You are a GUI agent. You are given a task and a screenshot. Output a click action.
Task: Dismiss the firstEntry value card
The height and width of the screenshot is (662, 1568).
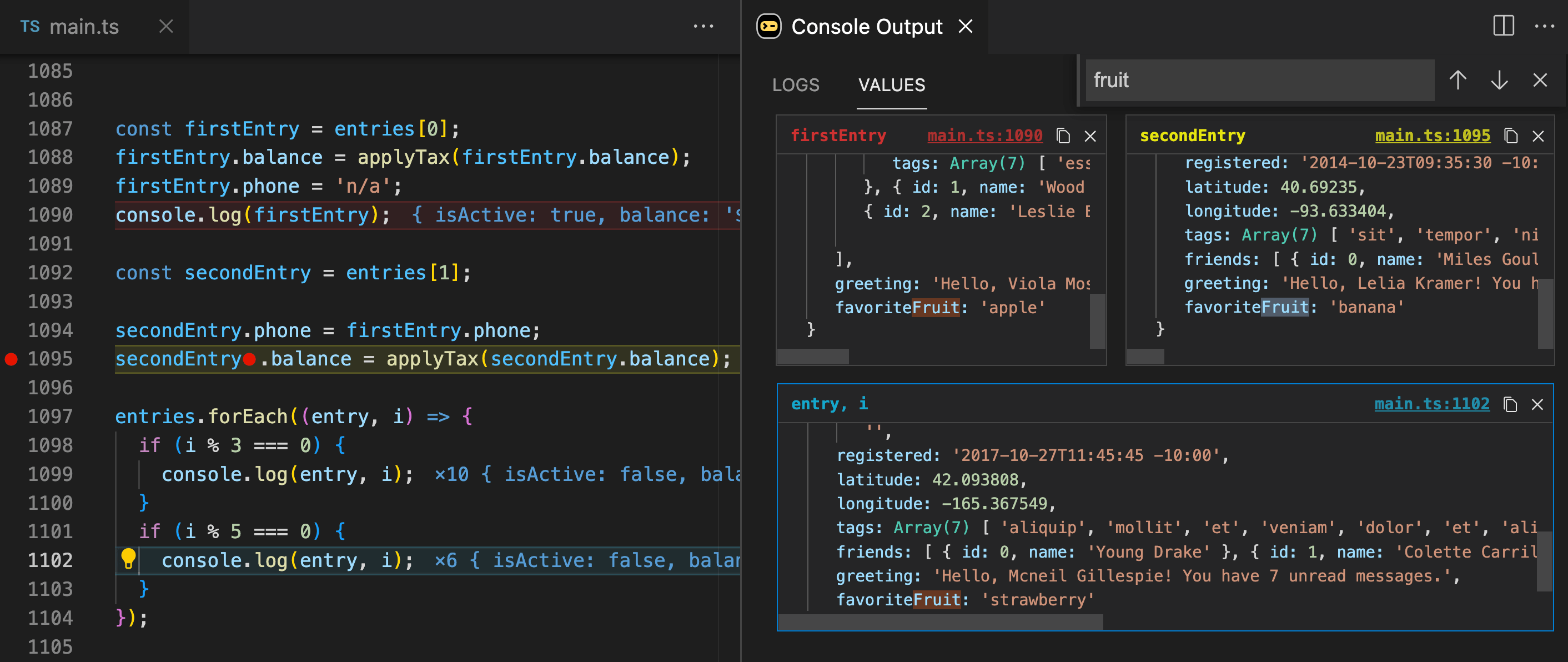(x=1090, y=136)
